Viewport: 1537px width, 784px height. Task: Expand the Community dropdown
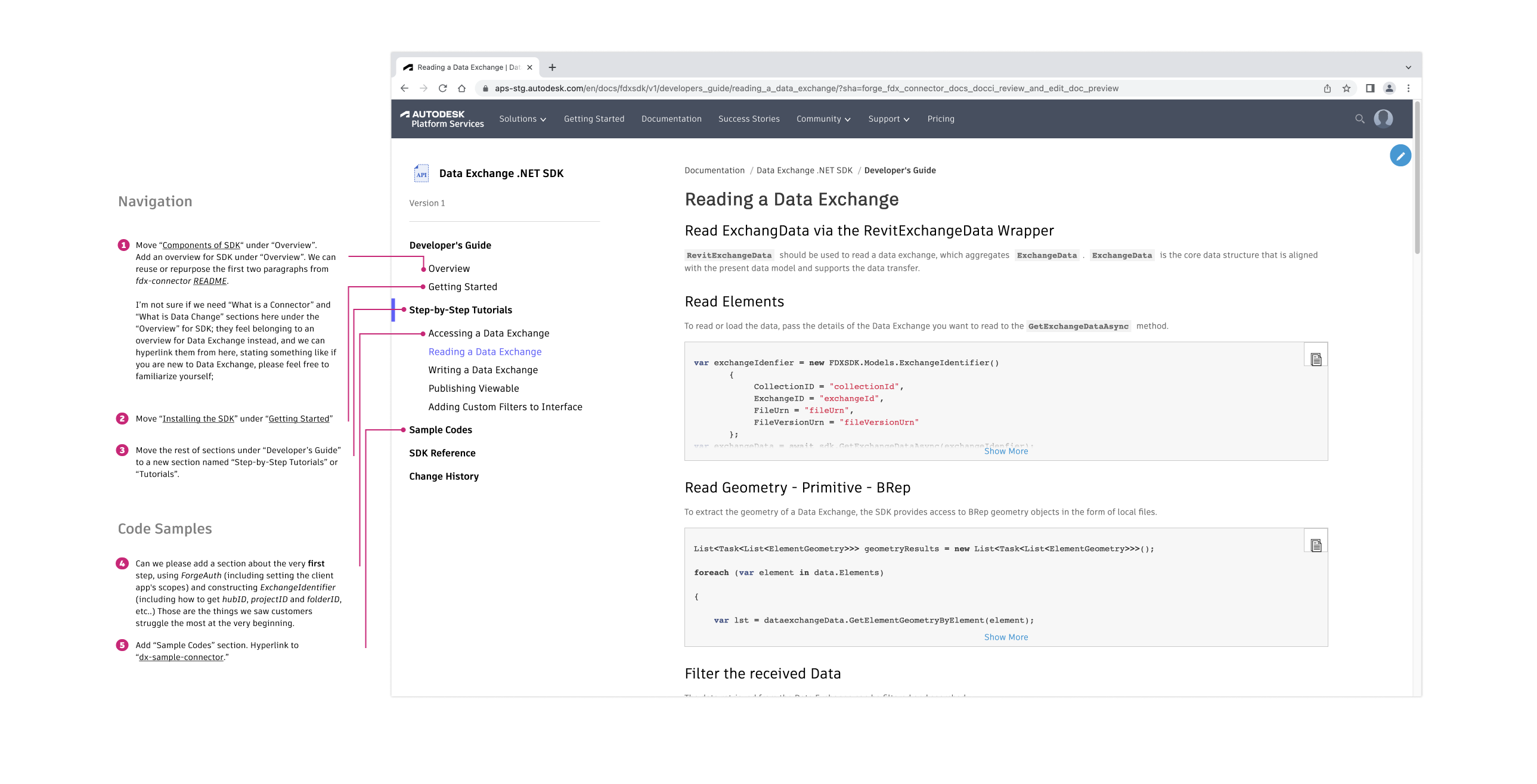[x=823, y=119]
